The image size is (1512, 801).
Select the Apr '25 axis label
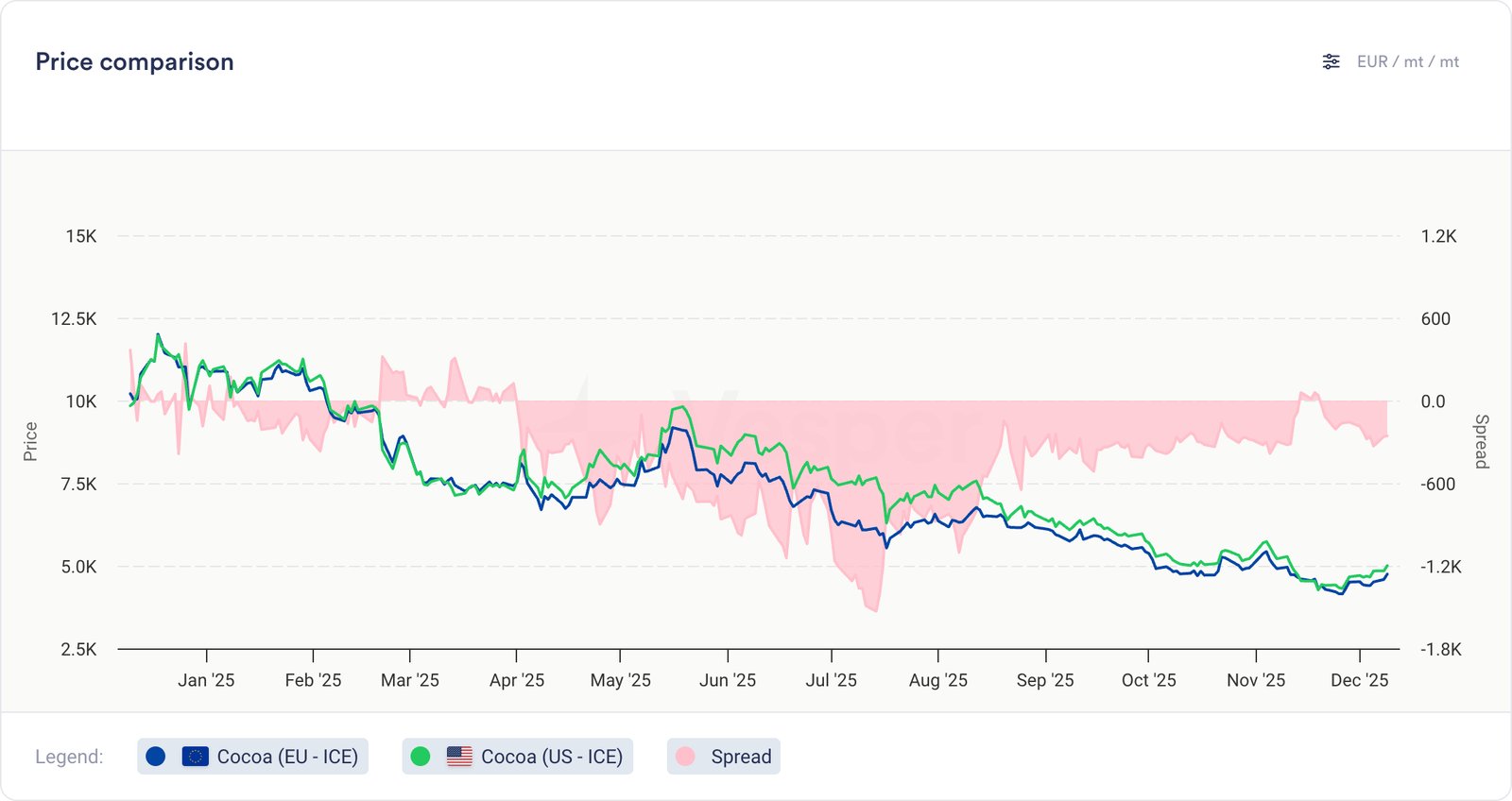517,680
